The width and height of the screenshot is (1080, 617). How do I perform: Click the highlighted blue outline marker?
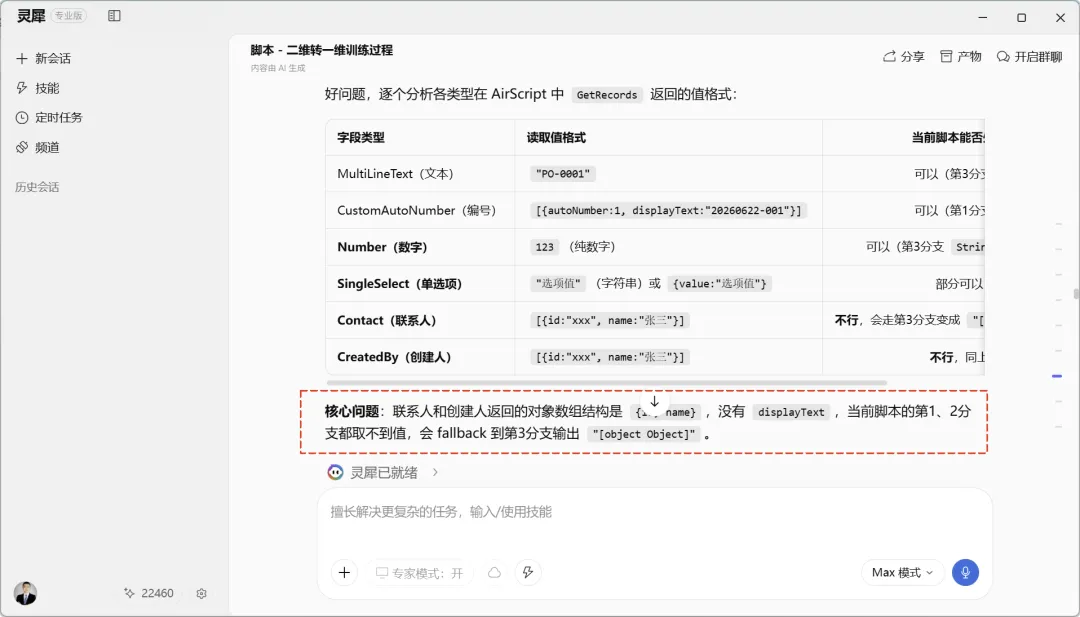point(1057,376)
